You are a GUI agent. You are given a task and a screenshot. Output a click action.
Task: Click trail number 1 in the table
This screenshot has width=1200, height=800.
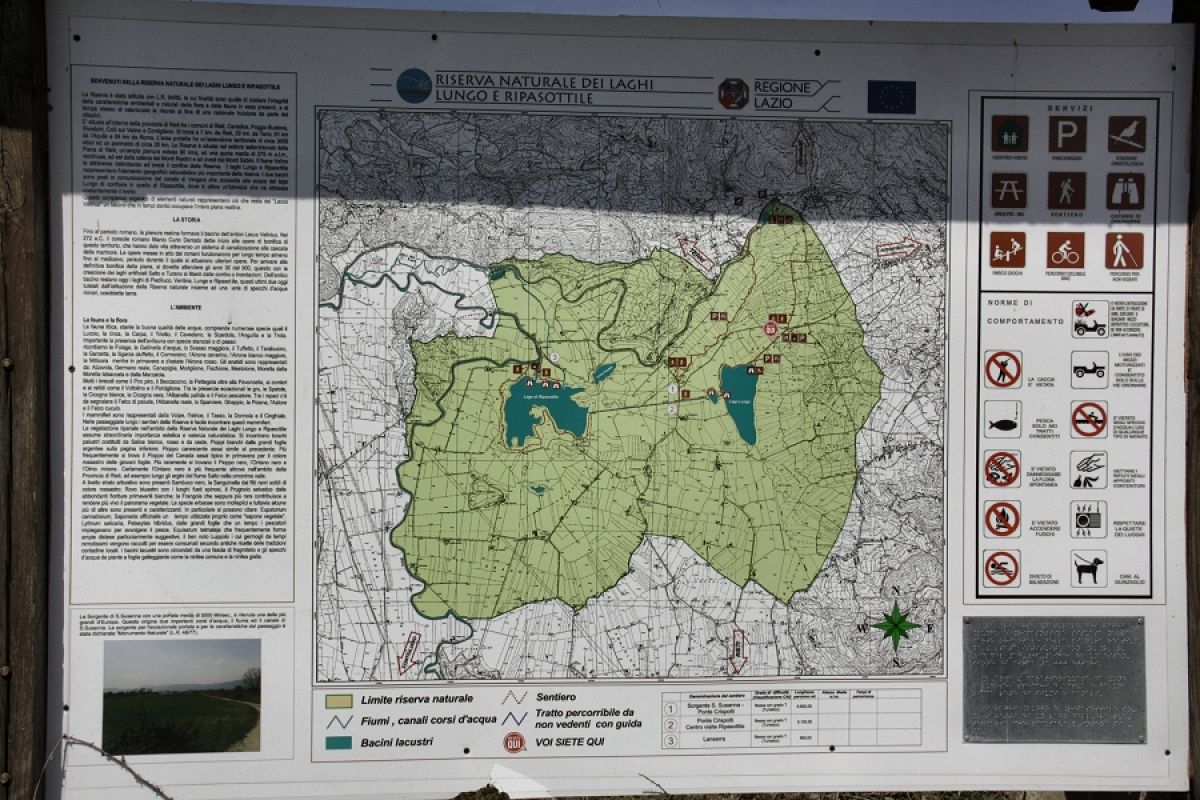coord(671,709)
